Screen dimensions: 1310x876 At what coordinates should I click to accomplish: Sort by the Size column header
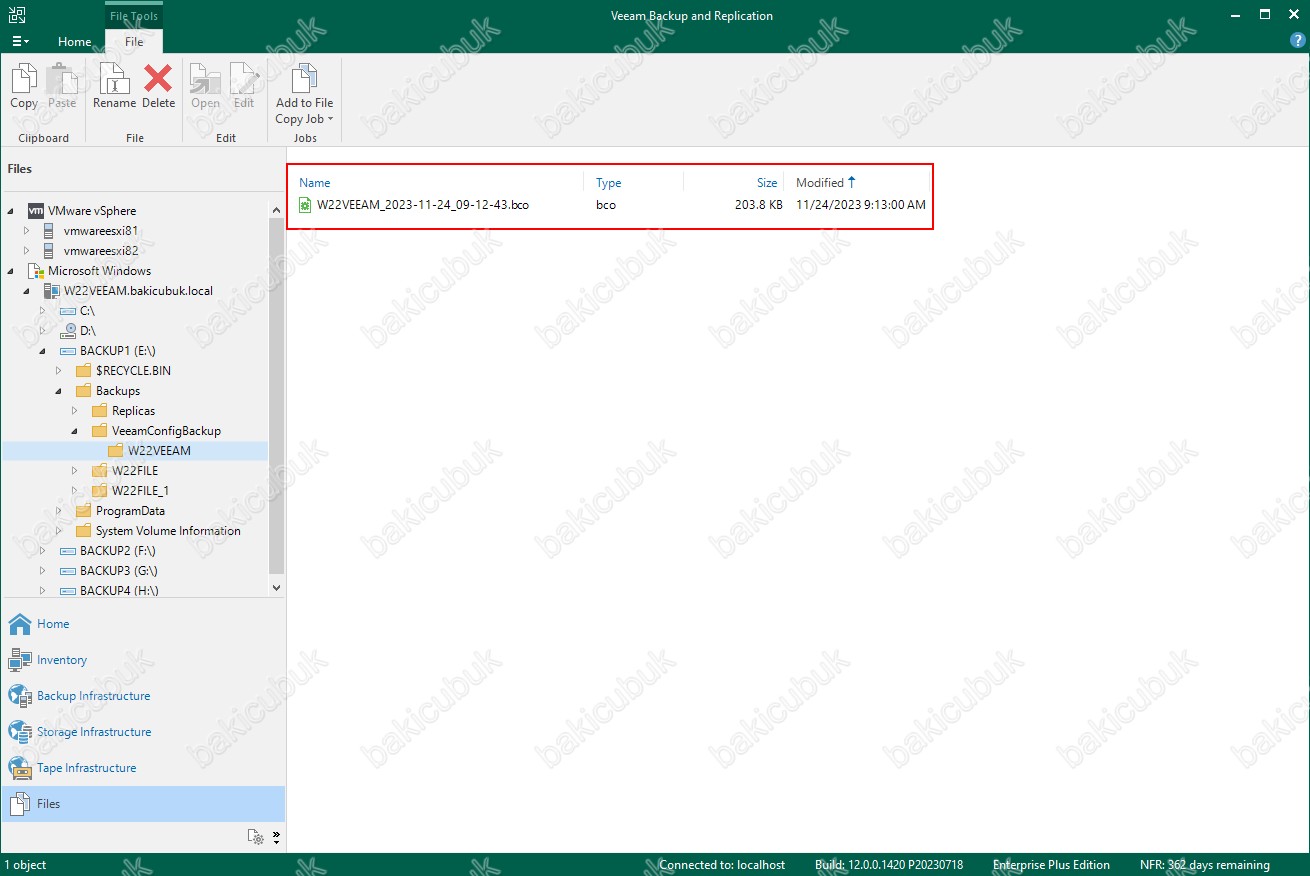coord(767,183)
